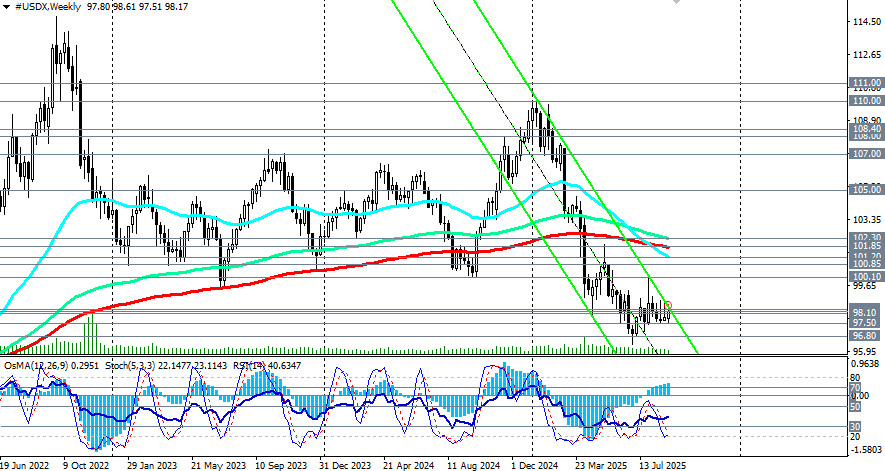Select the 107.00 price level label
This screenshot has height=471, width=885.
tap(867, 154)
